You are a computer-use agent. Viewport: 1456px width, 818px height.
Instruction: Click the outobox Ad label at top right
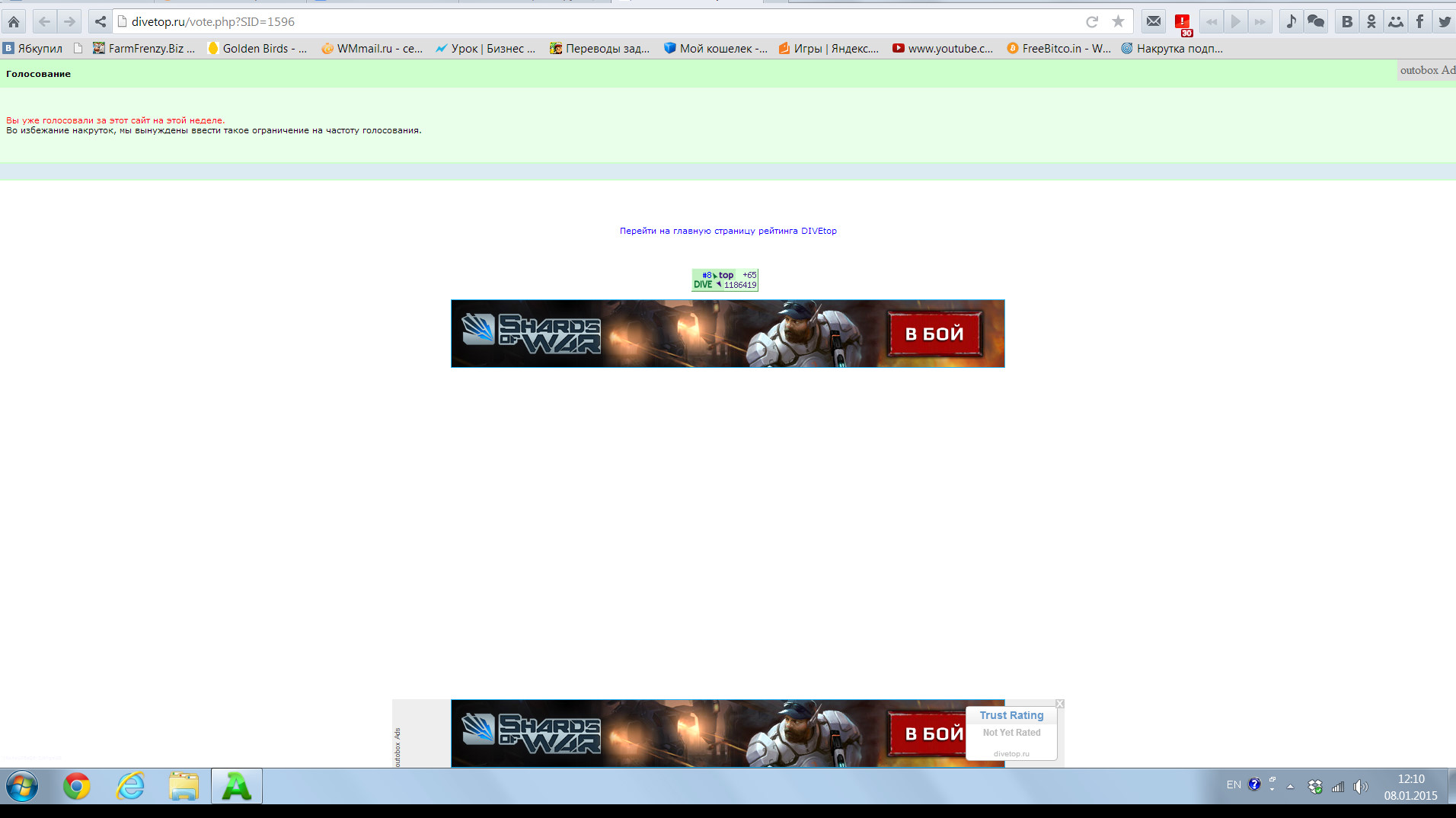(x=1427, y=70)
